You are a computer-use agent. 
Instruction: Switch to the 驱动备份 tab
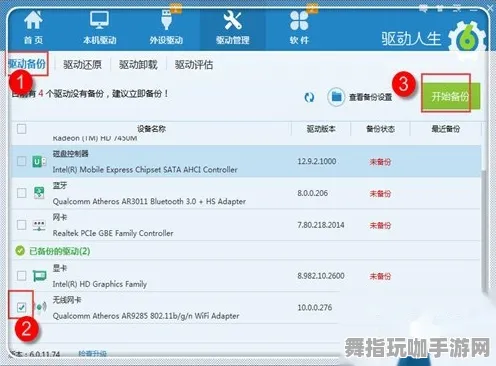click(27, 64)
